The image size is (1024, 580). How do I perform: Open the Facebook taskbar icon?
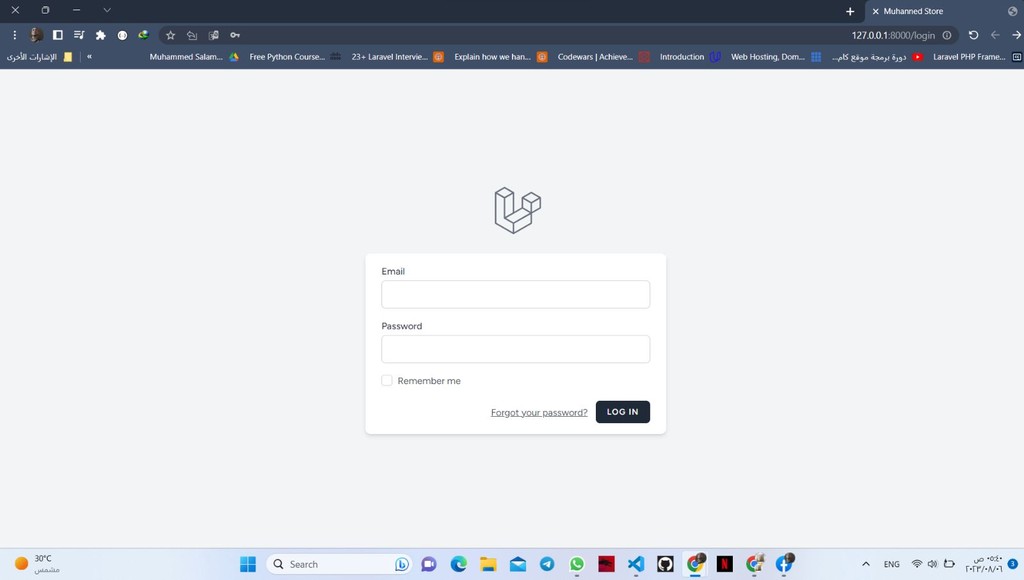pyautogui.click(x=784, y=564)
